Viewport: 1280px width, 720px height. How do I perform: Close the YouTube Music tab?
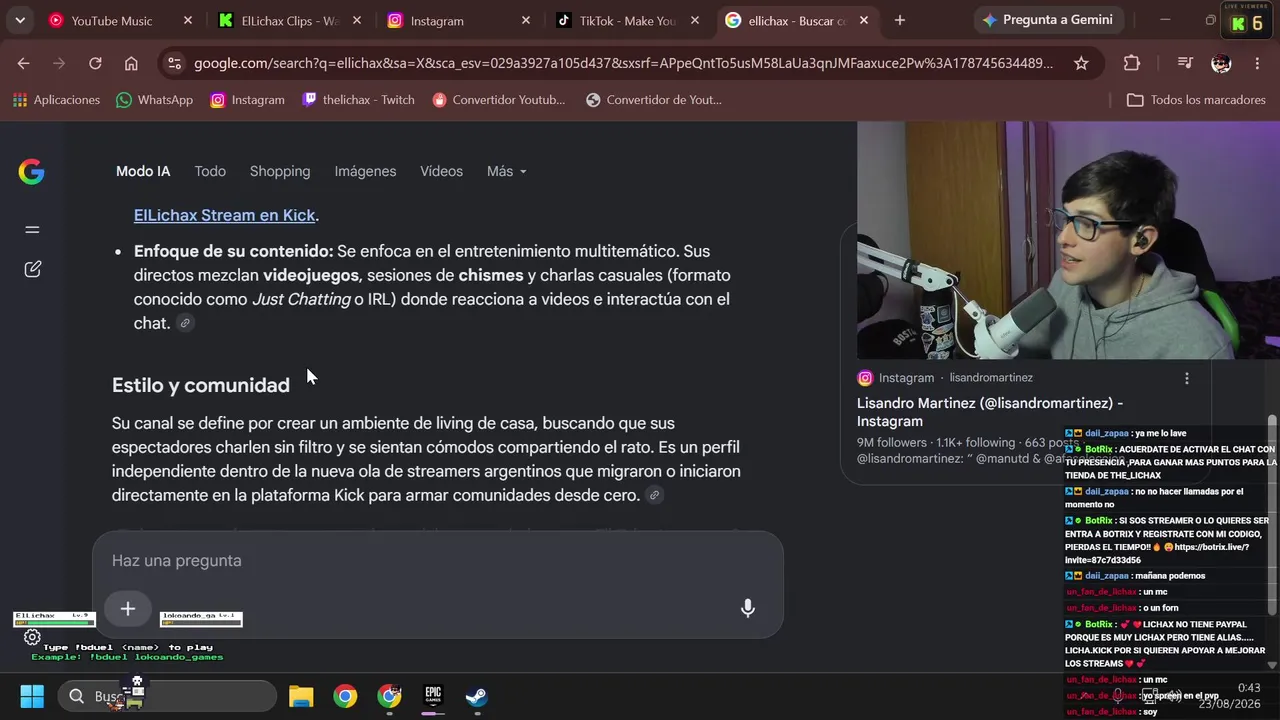(187, 20)
